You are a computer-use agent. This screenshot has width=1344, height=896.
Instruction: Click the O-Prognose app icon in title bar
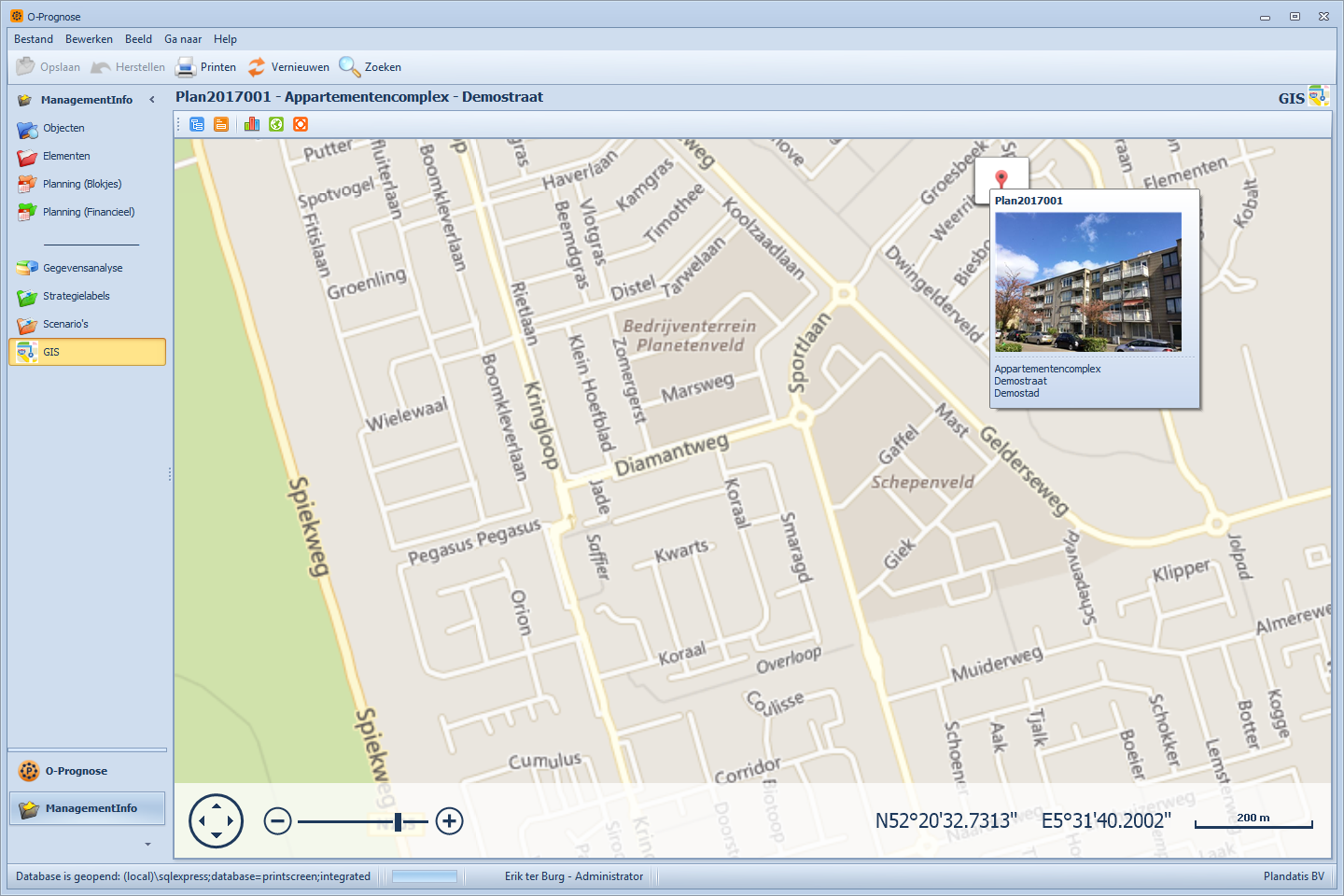pos(17,16)
